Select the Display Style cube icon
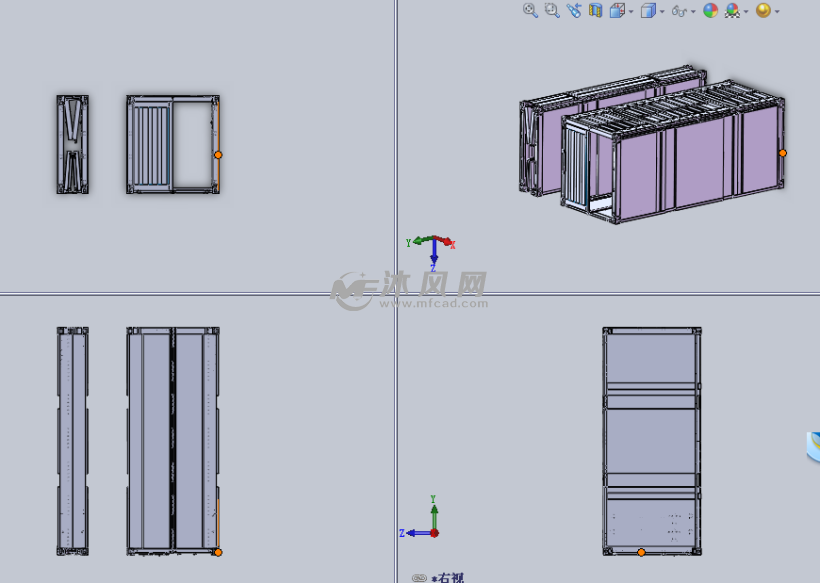This screenshot has width=820, height=583. point(646,11)
